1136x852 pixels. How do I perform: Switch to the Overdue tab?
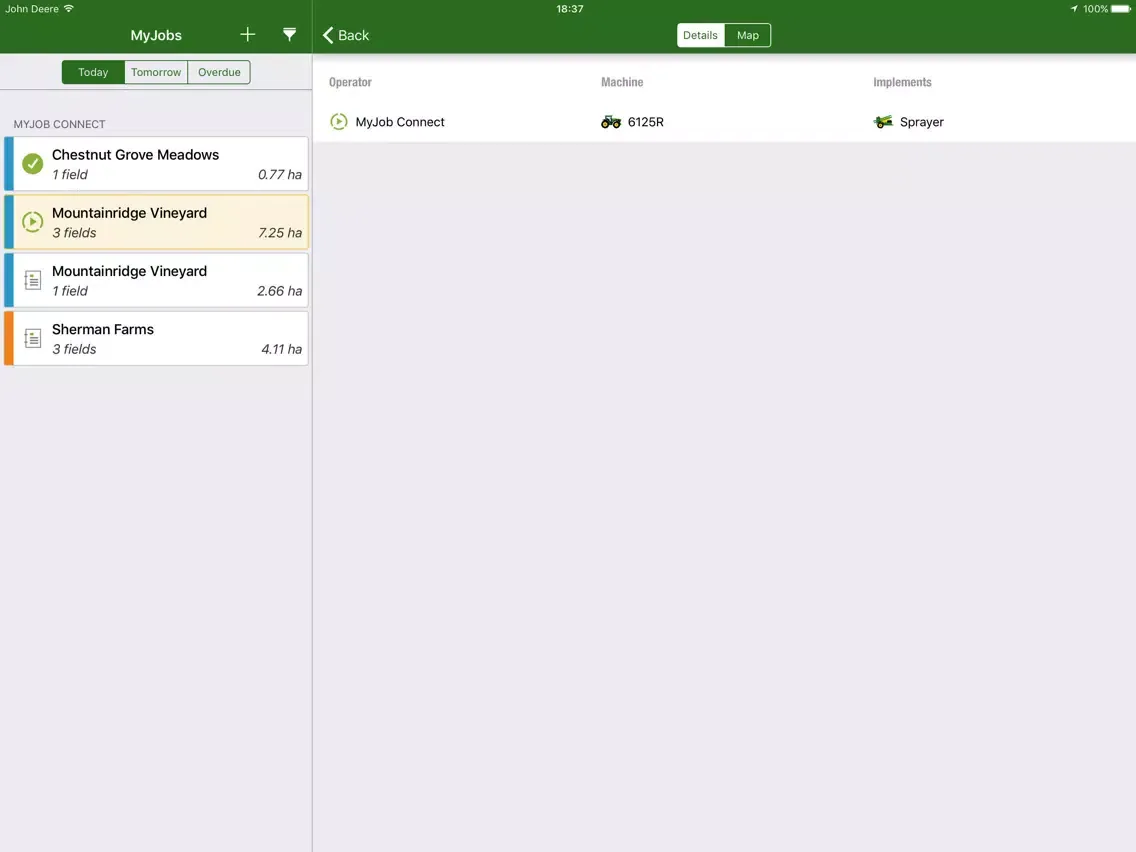coord(219,72)
